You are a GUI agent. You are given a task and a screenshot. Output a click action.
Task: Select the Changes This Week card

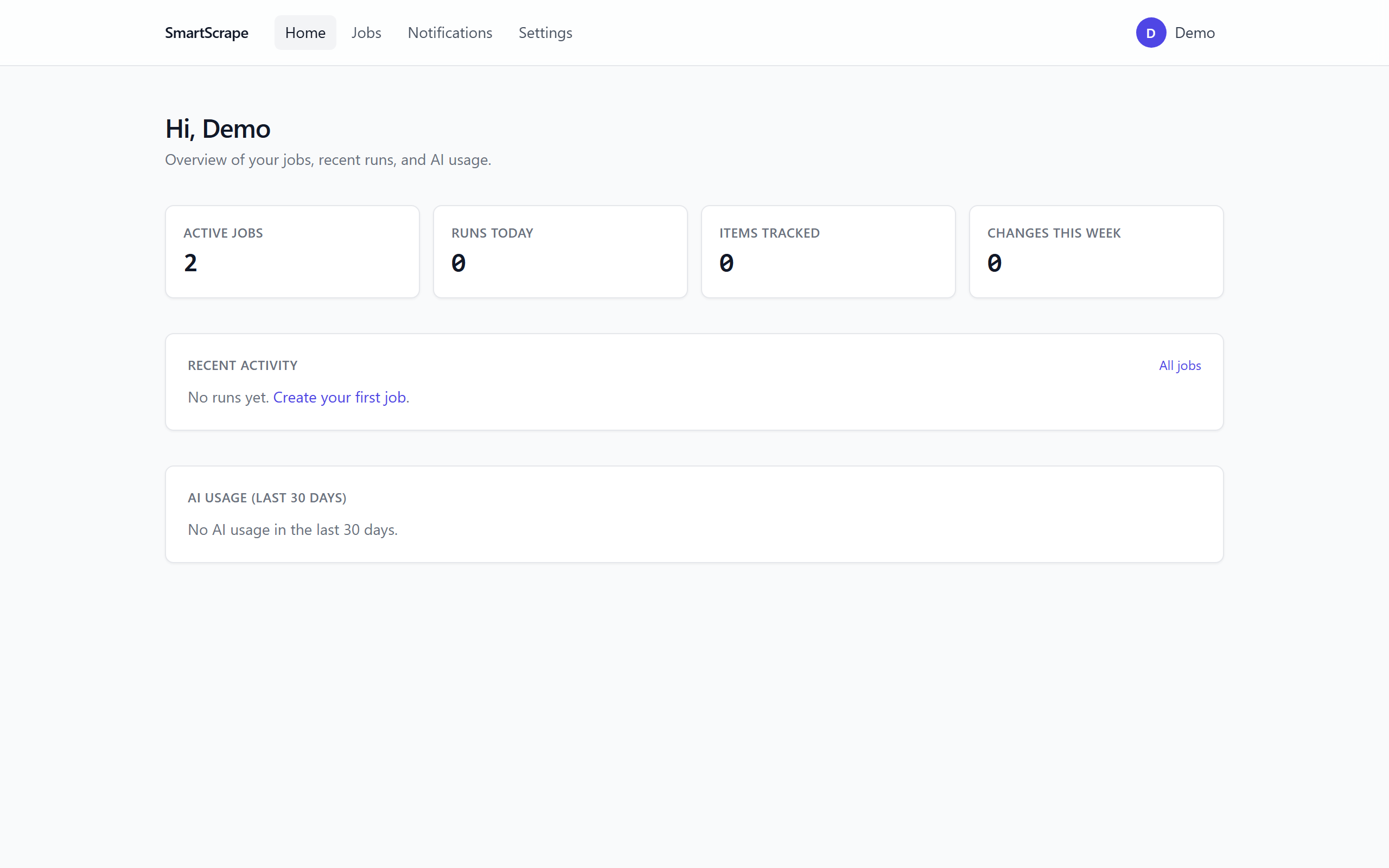click(1096, 251)
